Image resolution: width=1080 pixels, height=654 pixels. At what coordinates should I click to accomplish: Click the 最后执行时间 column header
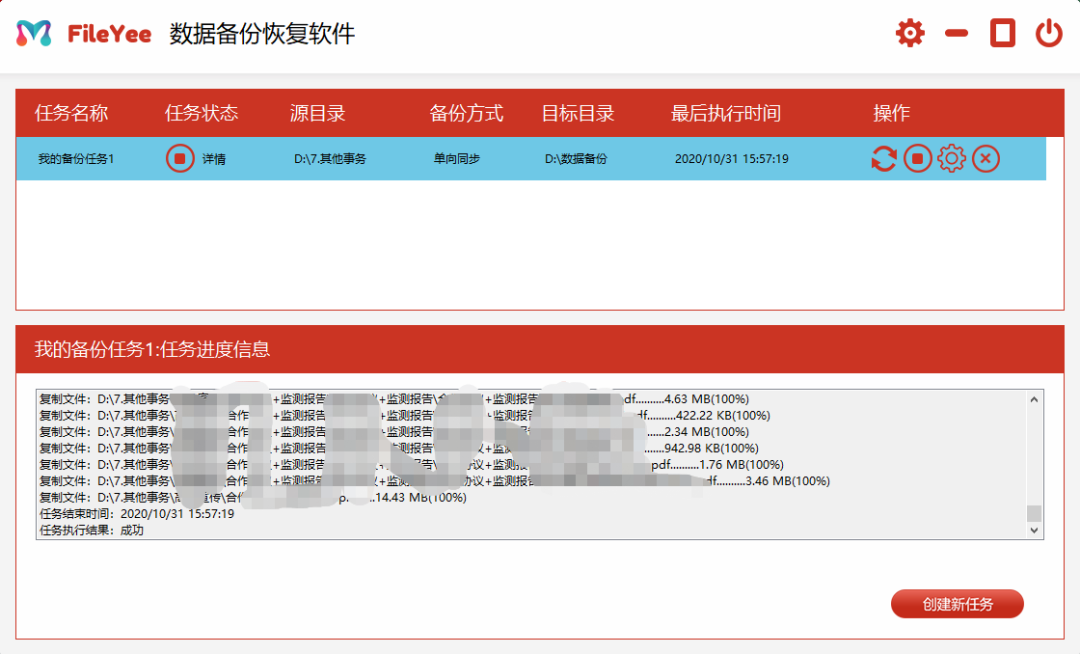(x=725, y=113)
